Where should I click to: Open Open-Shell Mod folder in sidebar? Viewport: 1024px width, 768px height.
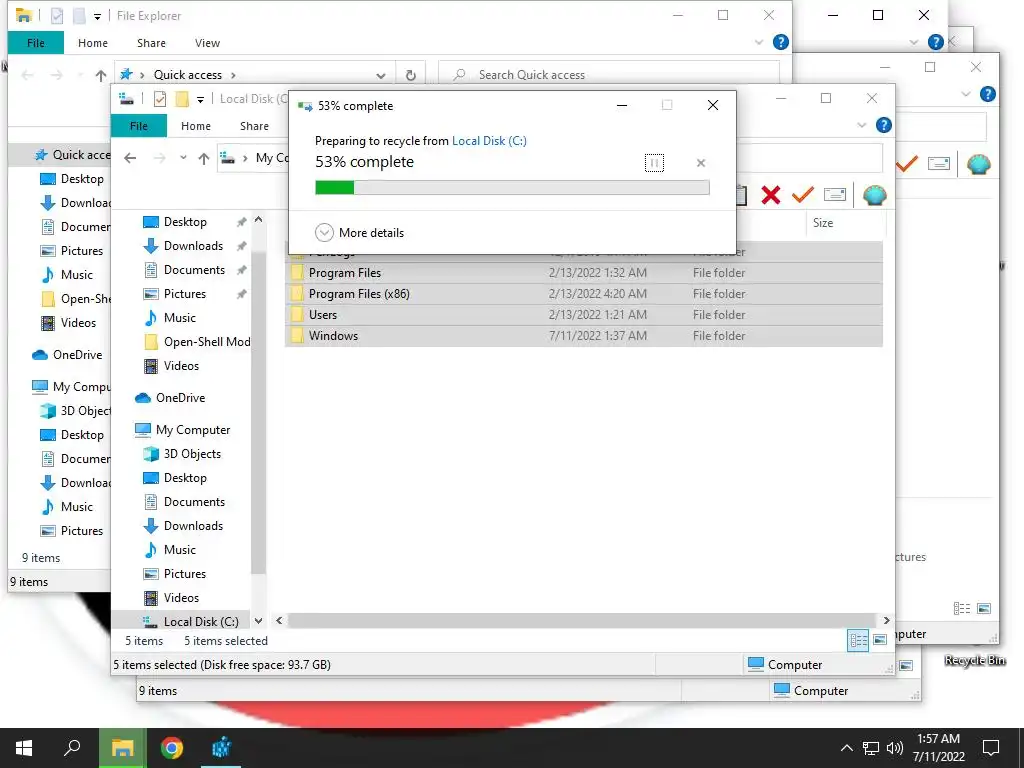[x=196, y=342]
